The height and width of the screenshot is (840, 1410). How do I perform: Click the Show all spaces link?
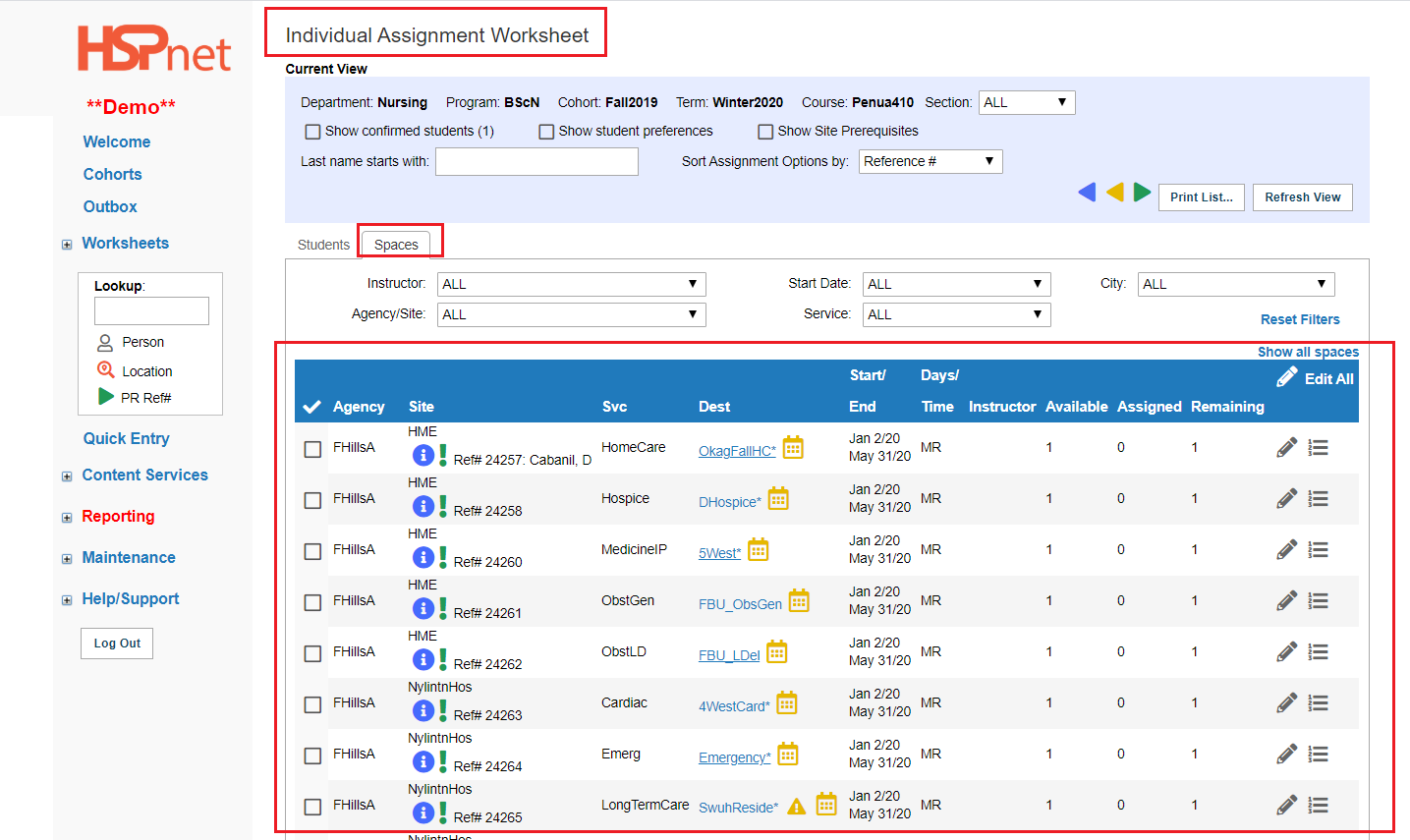pos(1308,352)
